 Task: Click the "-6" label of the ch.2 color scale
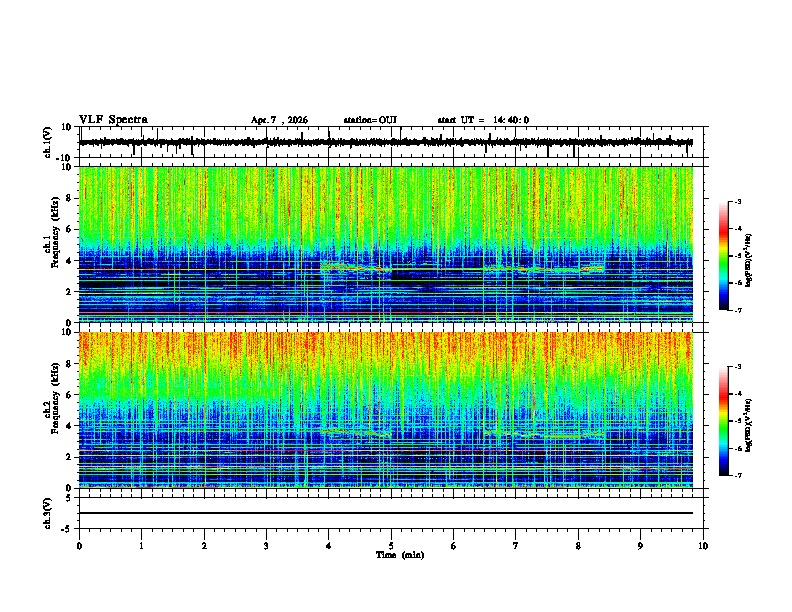click(x=737, y=448)
